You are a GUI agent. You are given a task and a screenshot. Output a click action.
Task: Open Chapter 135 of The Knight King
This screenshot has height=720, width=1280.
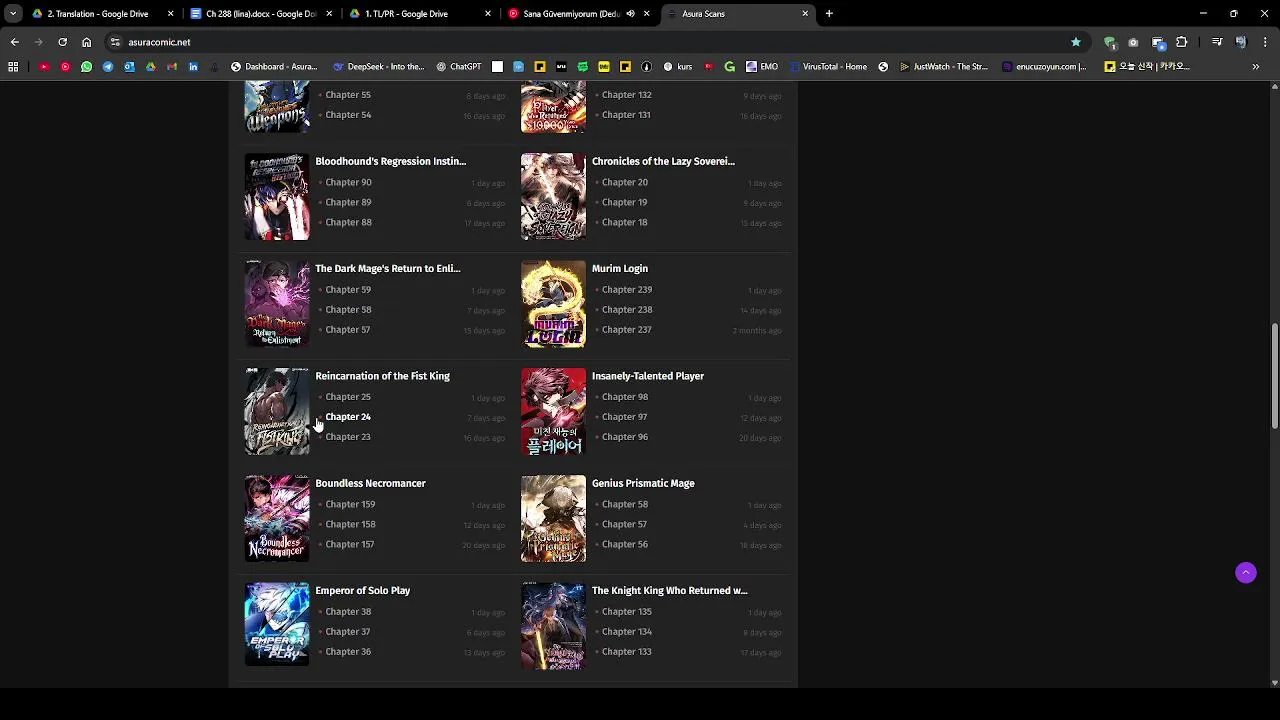(x=627, y=612)
